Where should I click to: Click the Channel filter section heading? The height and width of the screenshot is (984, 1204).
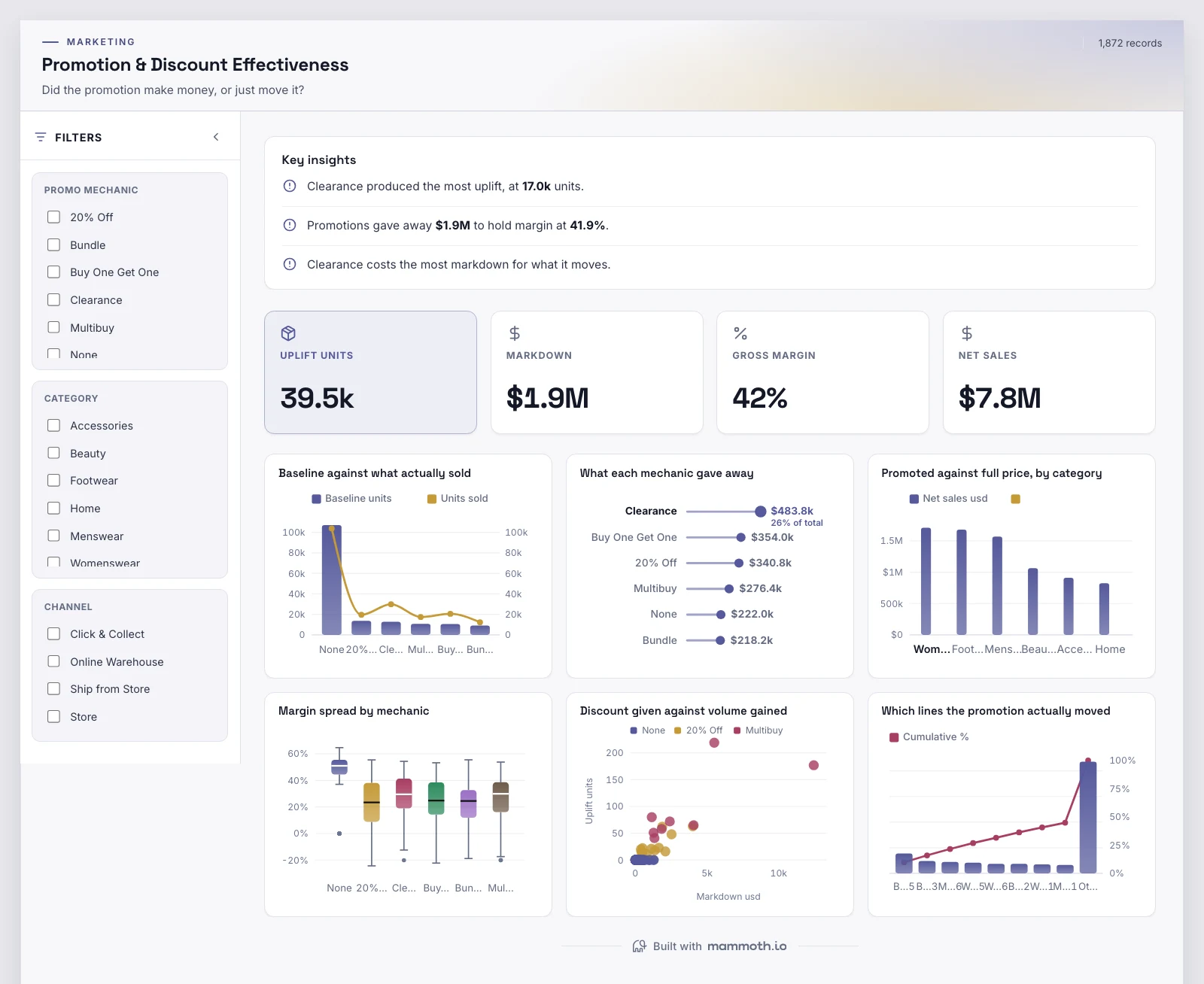tap(68, 607)
